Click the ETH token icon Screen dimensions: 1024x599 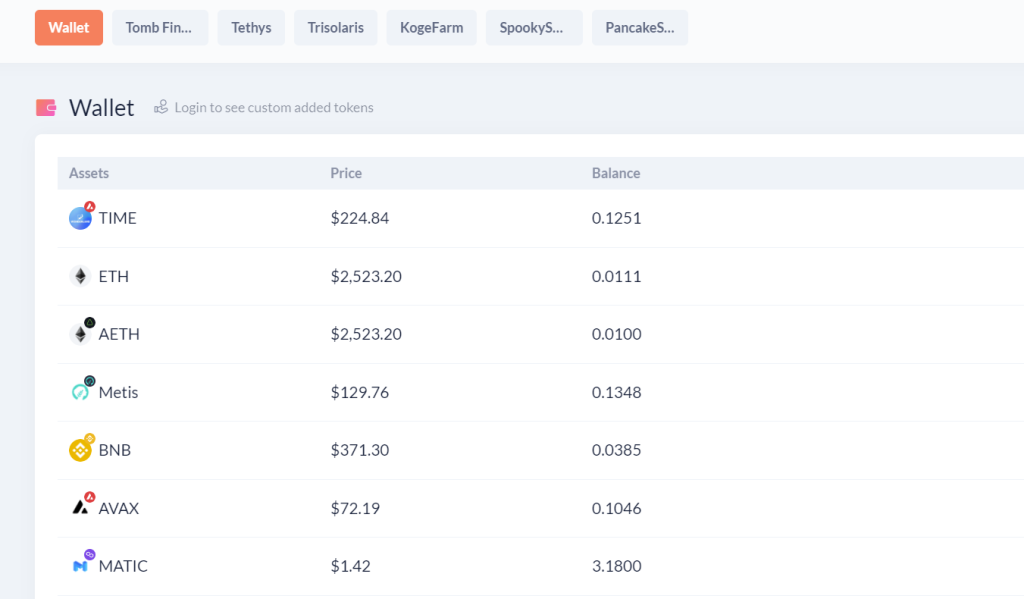80,276
